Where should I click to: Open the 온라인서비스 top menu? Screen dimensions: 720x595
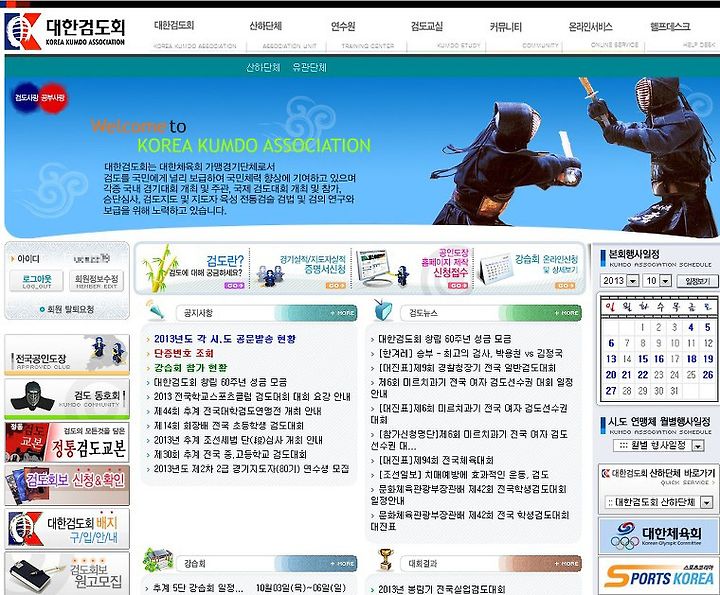591,27
